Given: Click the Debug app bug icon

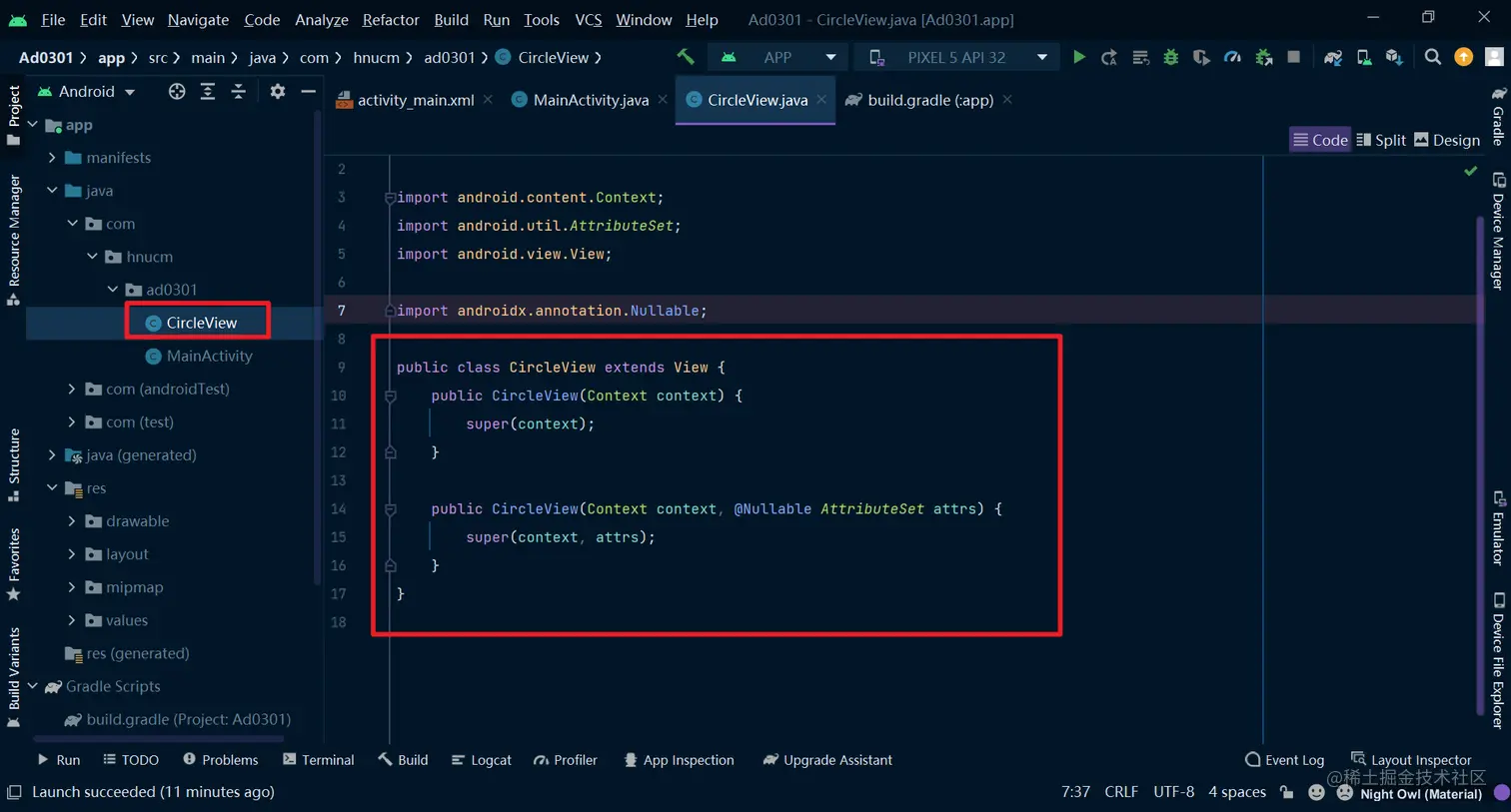Looking at the screenshot, I should click(1170, 57).
